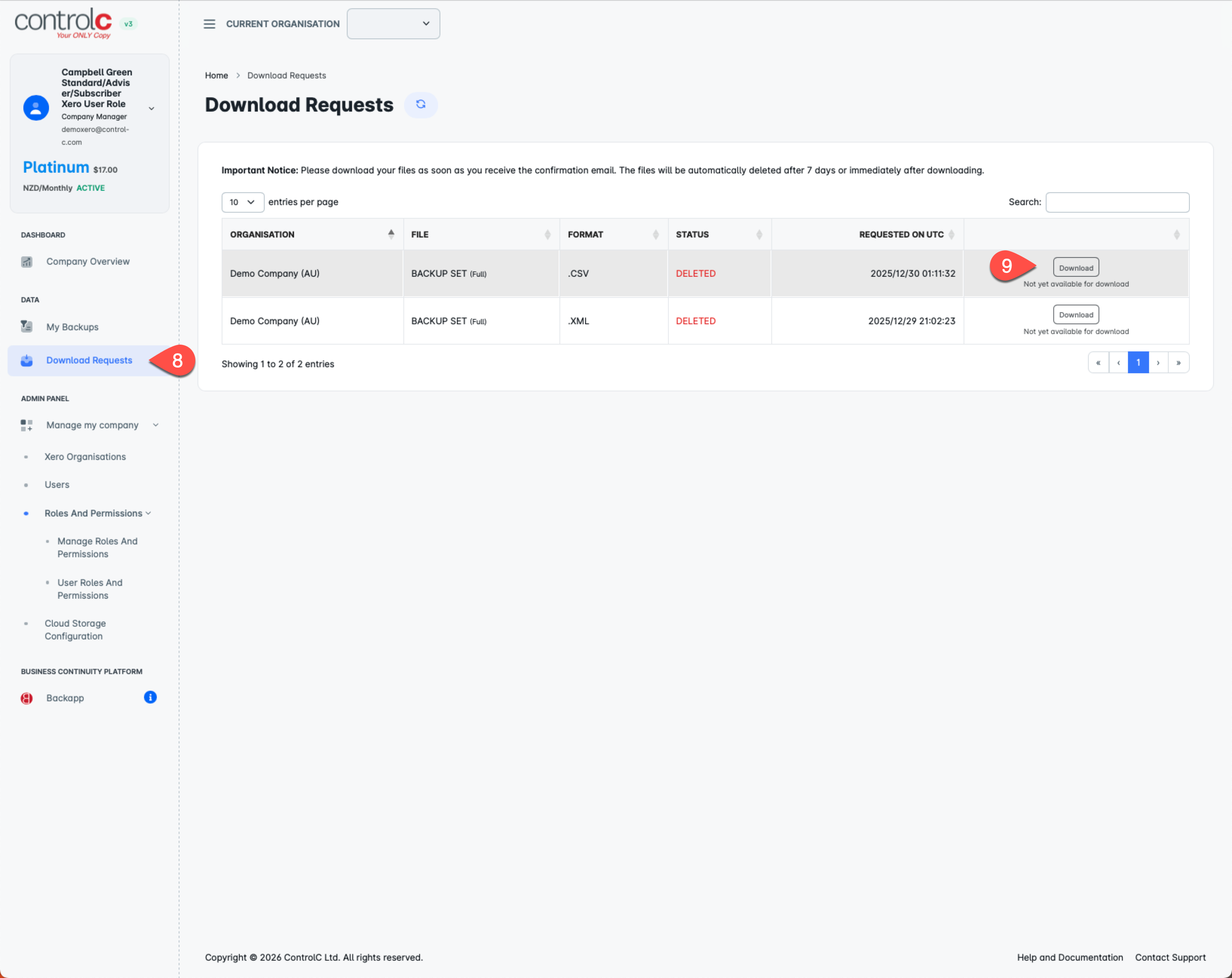Go to the last pagination page

pyautogui.click(x=1178, y=362)
